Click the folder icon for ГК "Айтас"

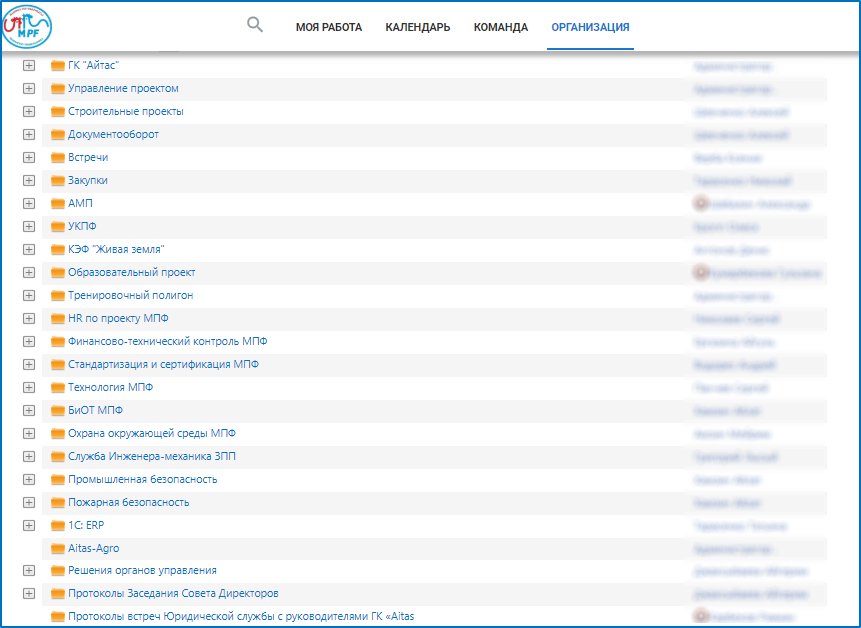click(58, 66)
